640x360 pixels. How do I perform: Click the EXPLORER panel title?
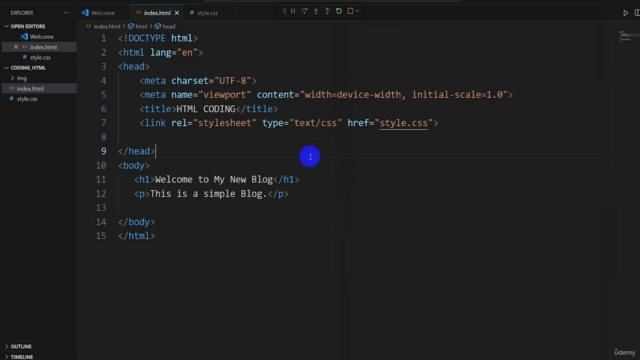point(22,13)
